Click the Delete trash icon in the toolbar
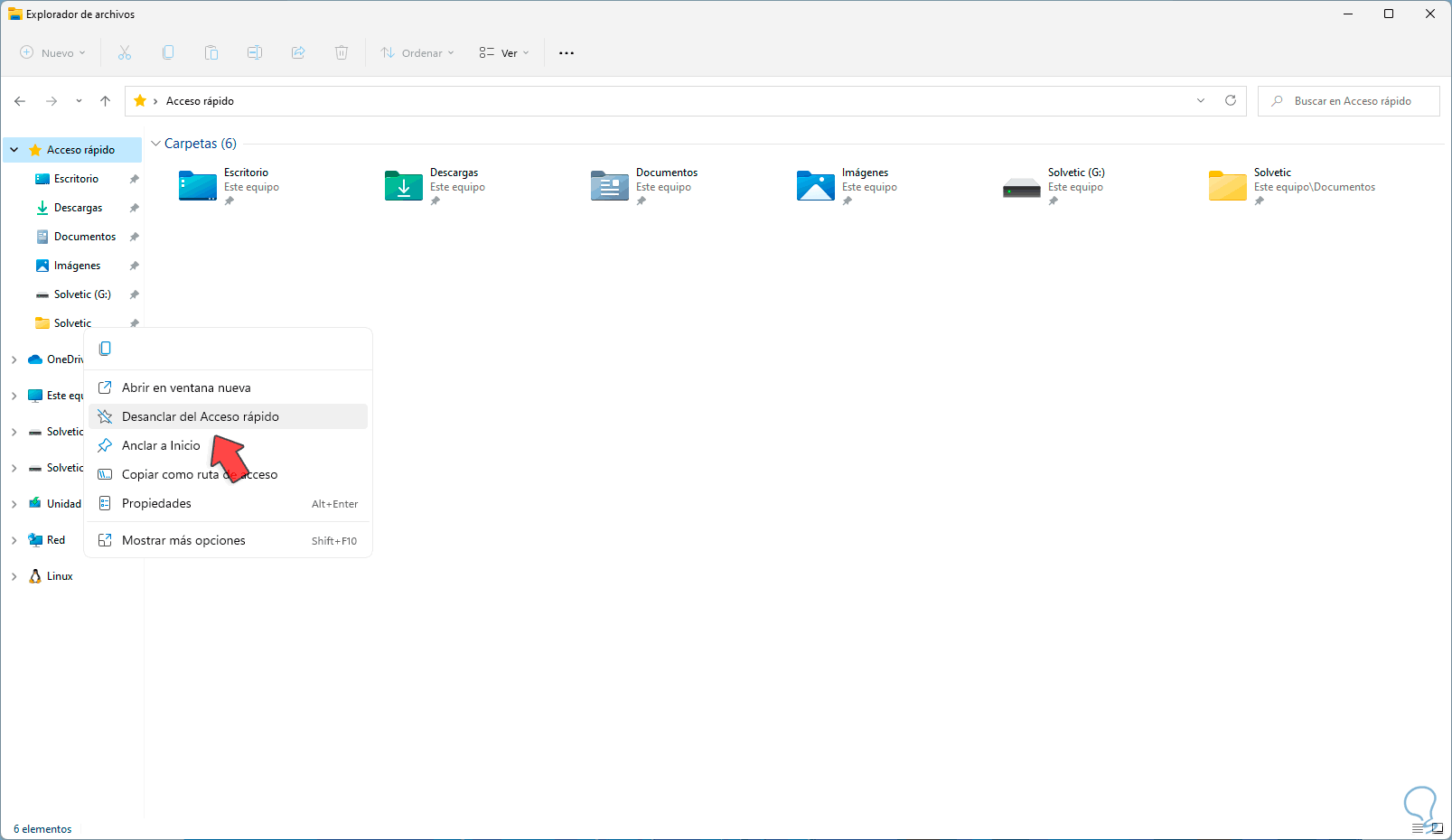This screenshot has width=1452, height=840. click(x=342, y=53)
